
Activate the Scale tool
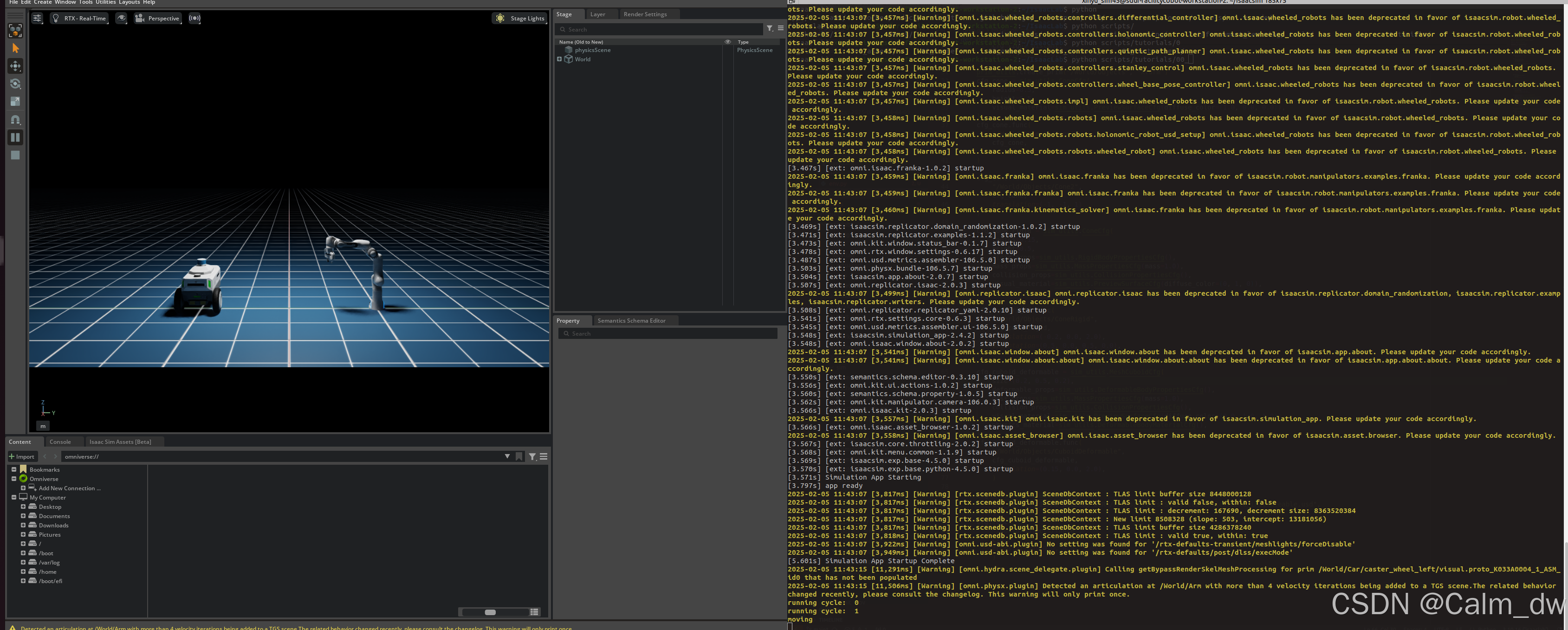point(15,102)
